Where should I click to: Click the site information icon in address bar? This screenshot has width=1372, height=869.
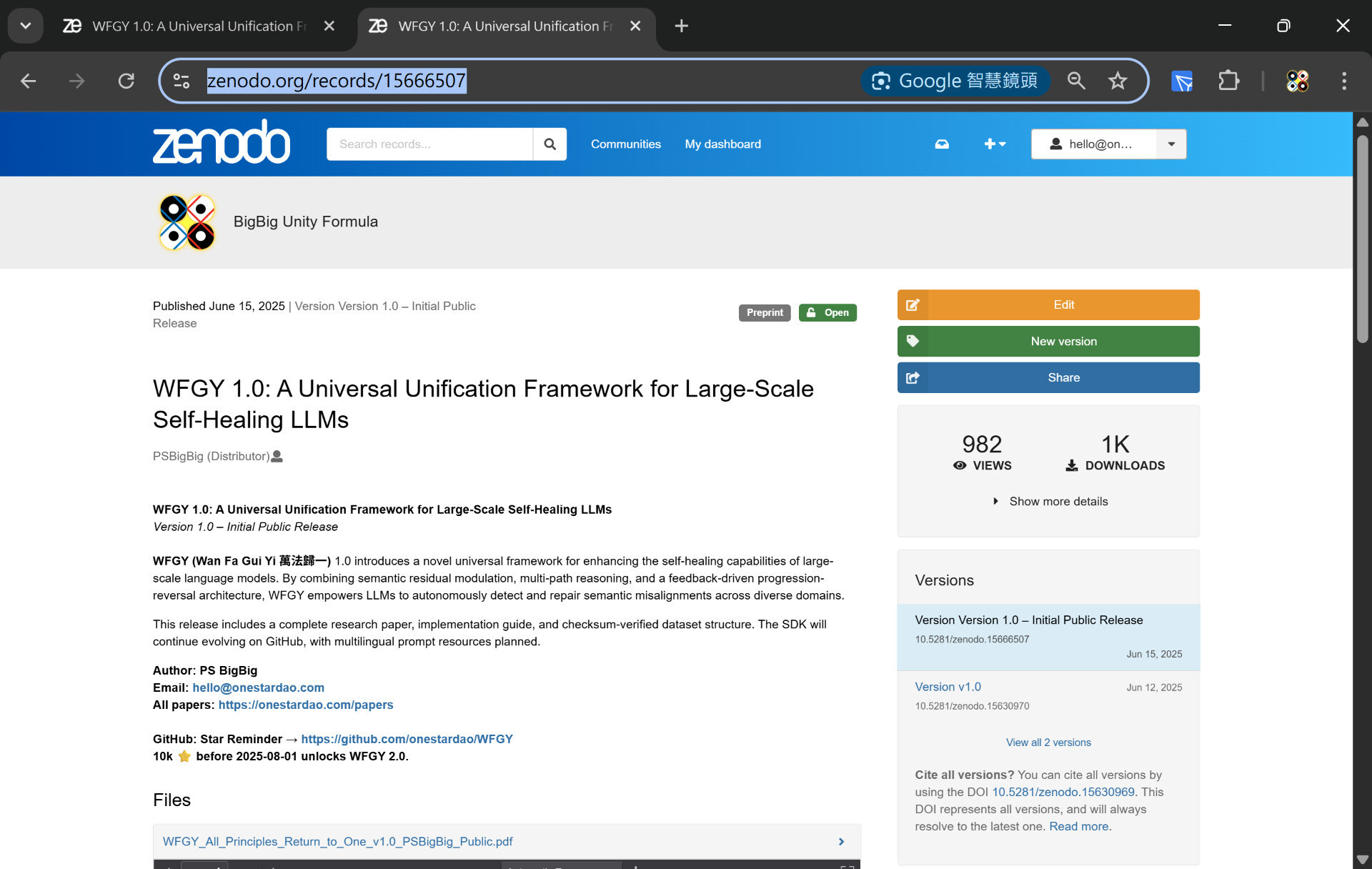pyautogui.click(x=182, y=81)
